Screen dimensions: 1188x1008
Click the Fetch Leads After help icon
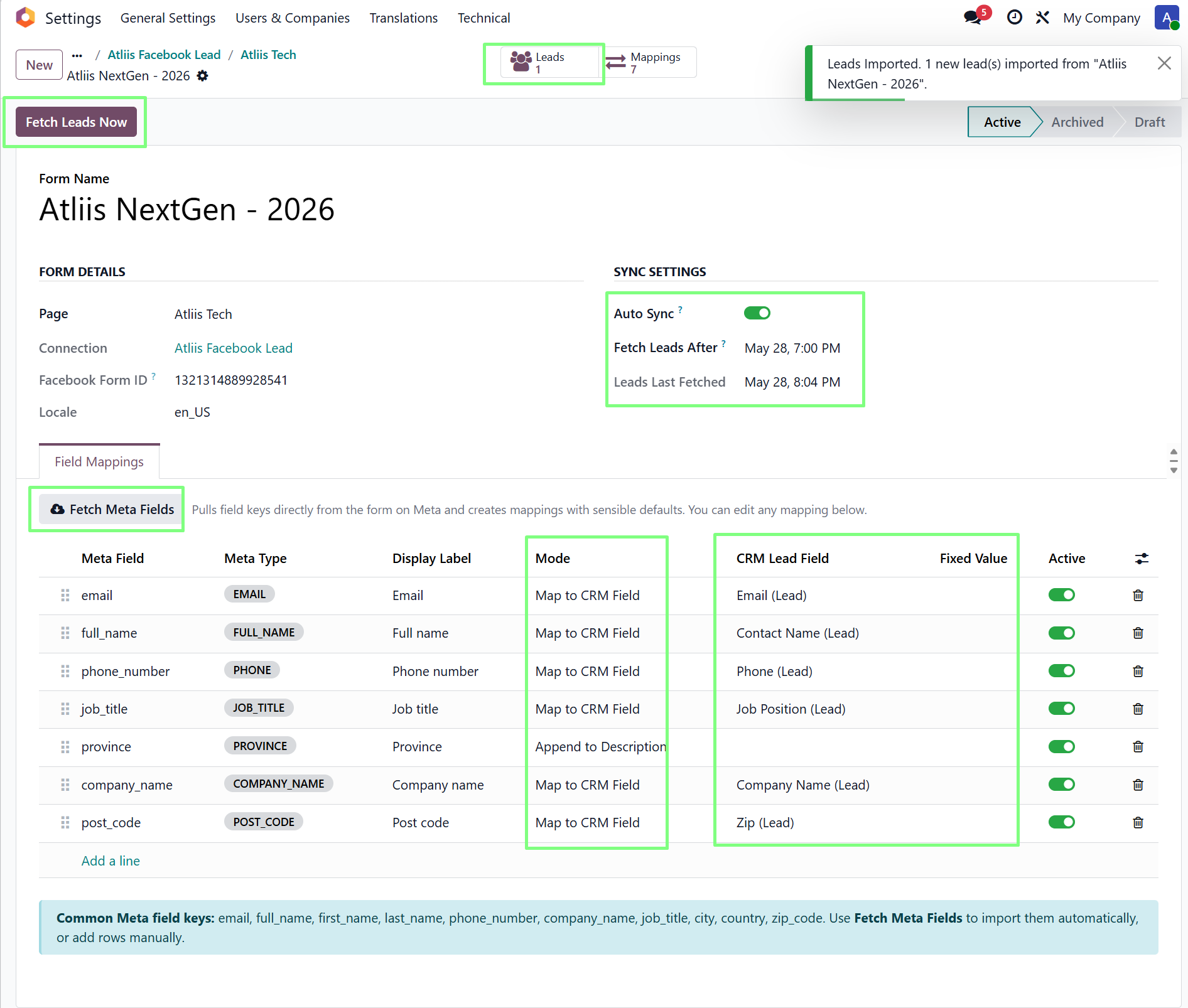(x=723, y=343)
